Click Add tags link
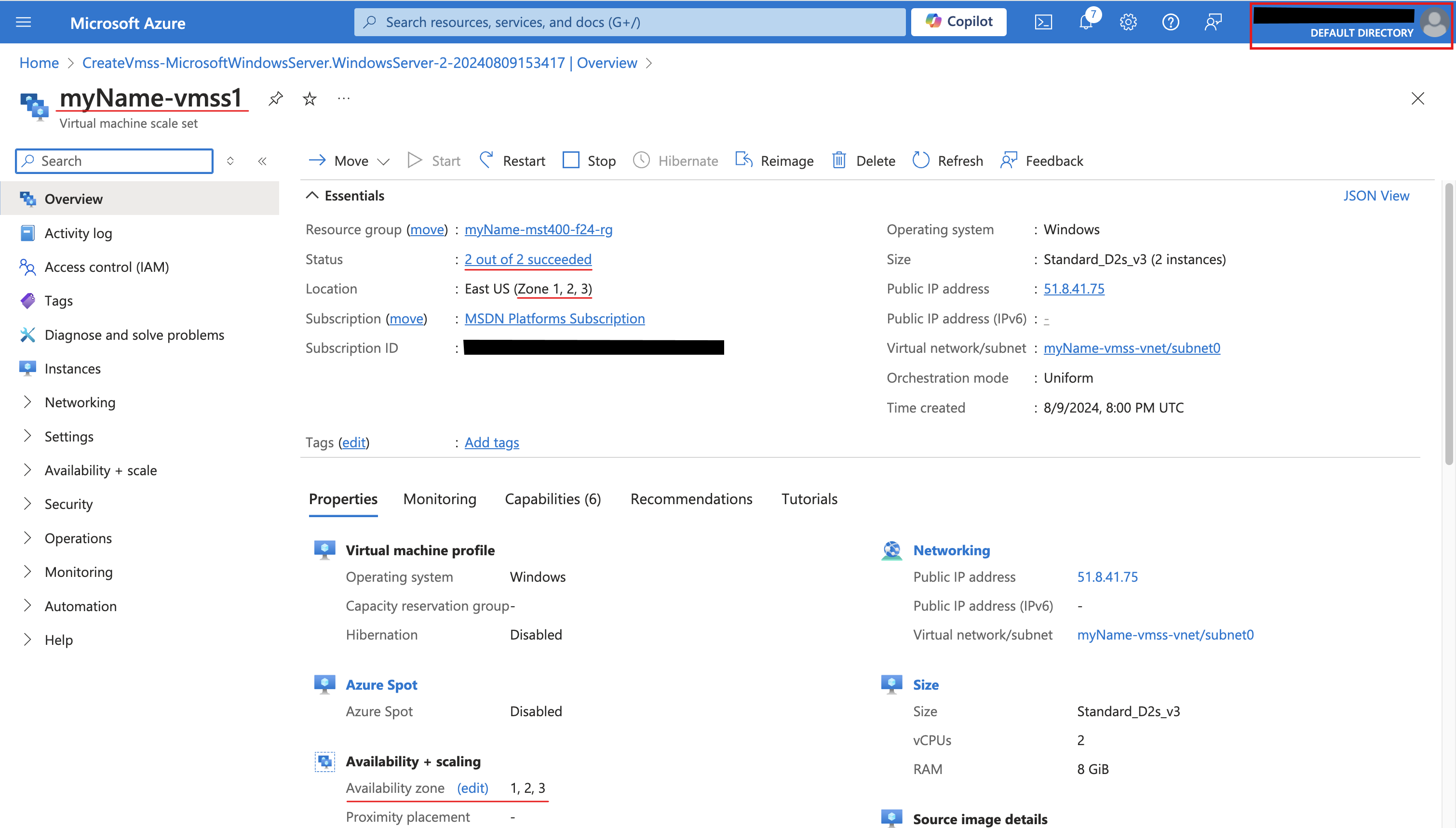 click(492, 442)
